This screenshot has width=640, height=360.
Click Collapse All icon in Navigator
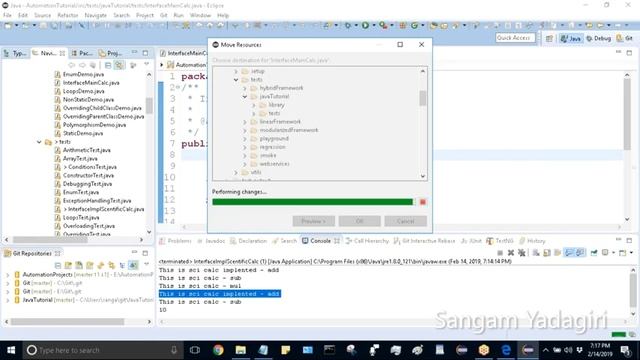click(x=108, y=65)
